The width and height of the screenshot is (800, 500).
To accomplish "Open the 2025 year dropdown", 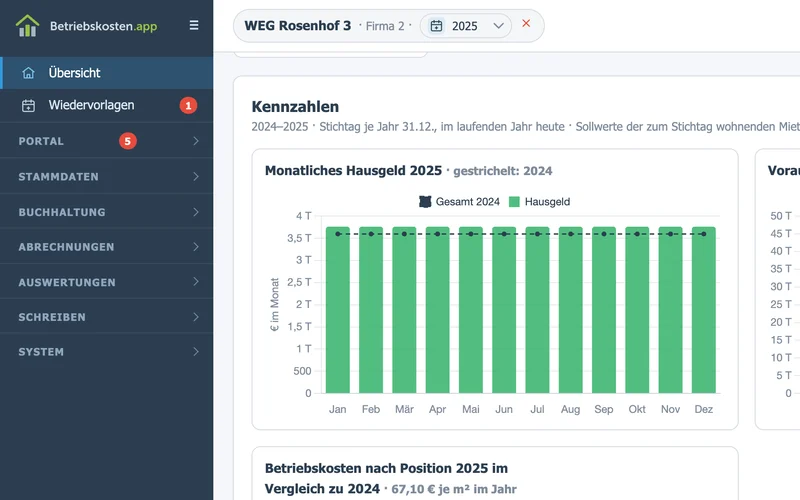I will pos(466,26).
